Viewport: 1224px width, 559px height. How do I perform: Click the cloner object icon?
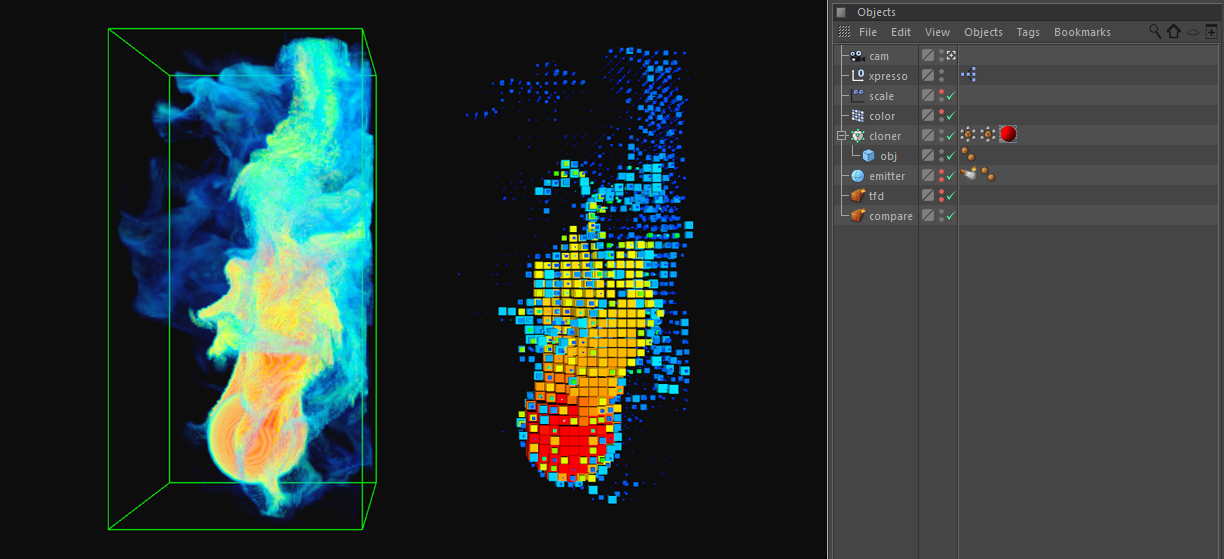click(857, 136)
